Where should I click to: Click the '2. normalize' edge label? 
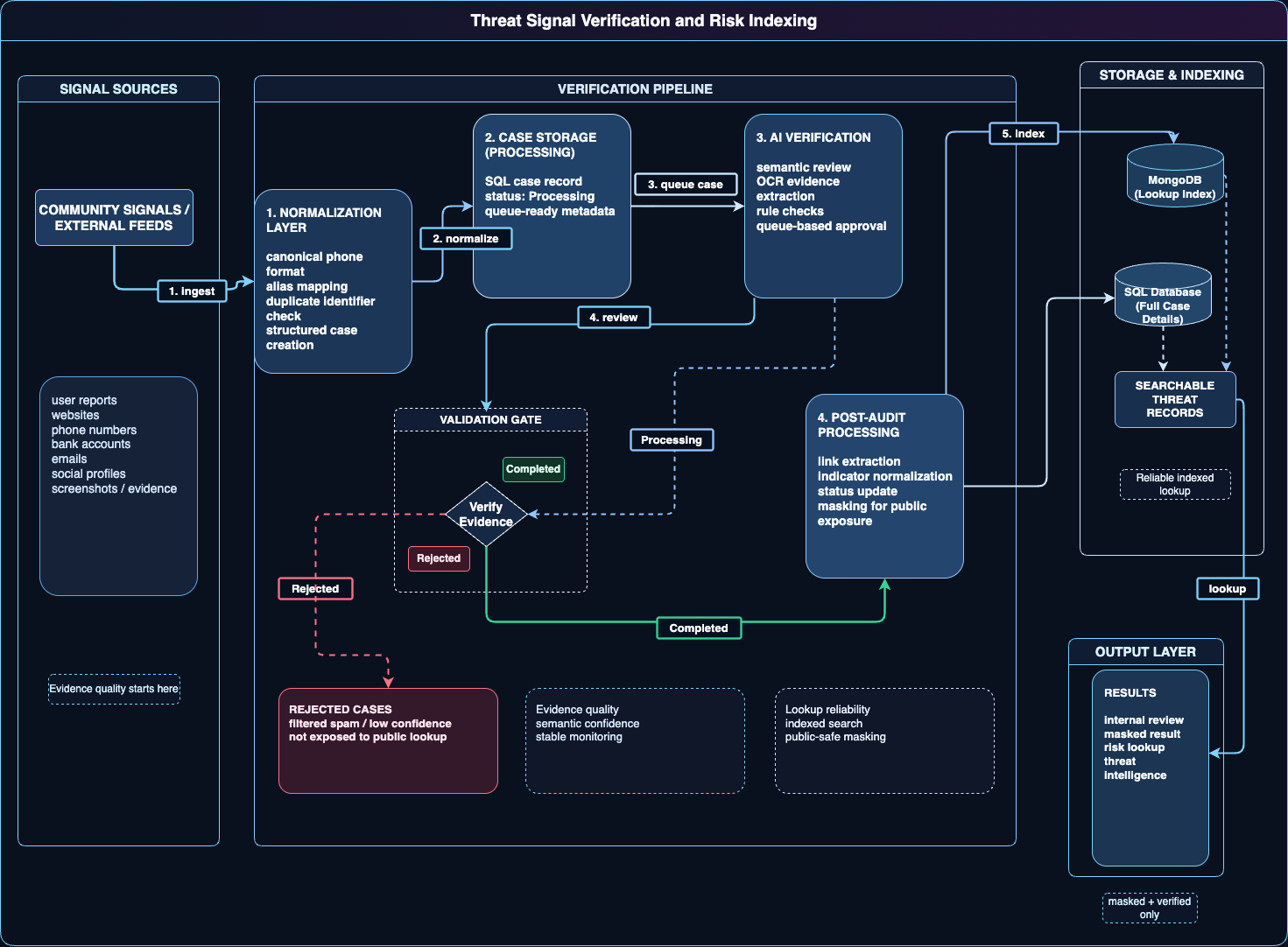(466, 239)
